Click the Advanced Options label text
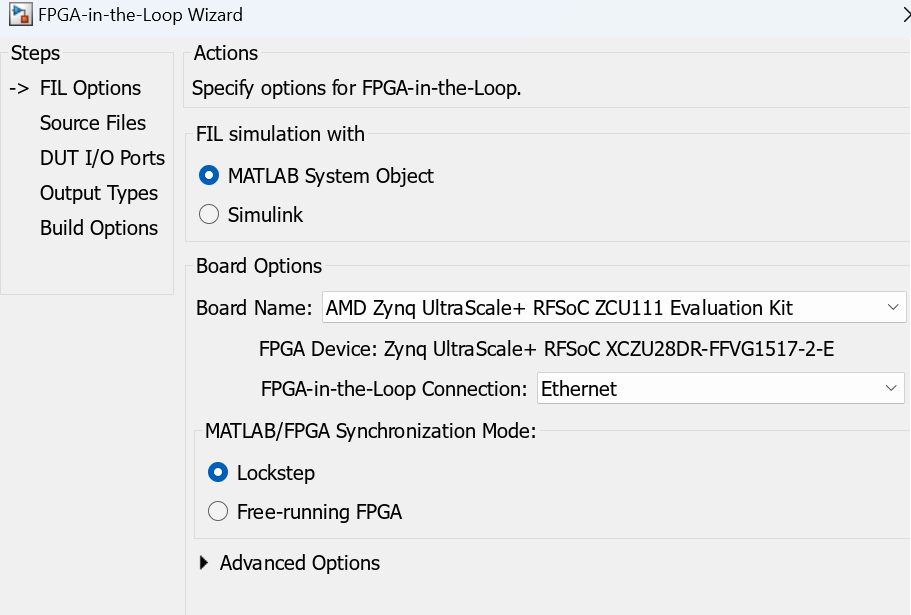 300,563
